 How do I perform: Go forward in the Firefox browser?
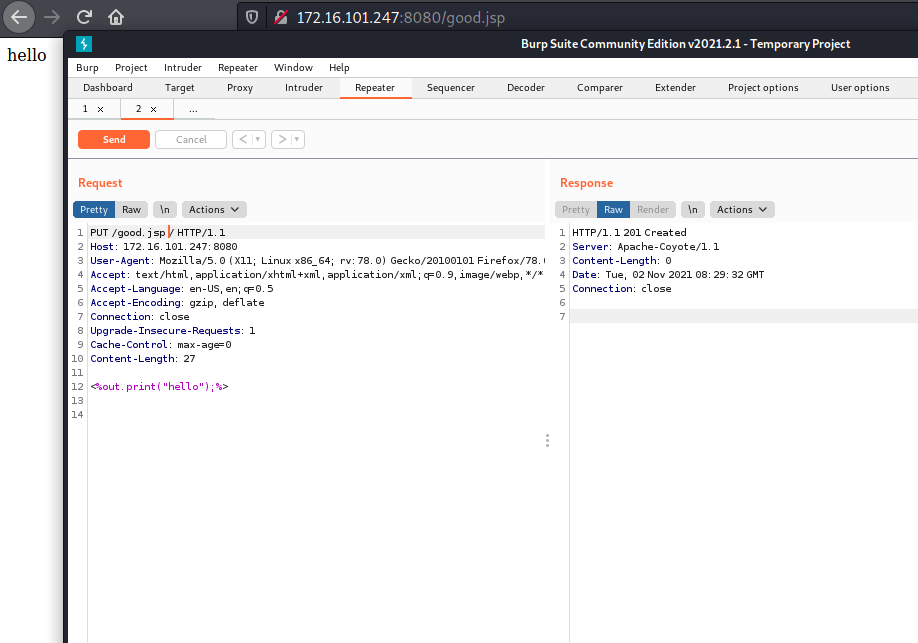[52, 17]
